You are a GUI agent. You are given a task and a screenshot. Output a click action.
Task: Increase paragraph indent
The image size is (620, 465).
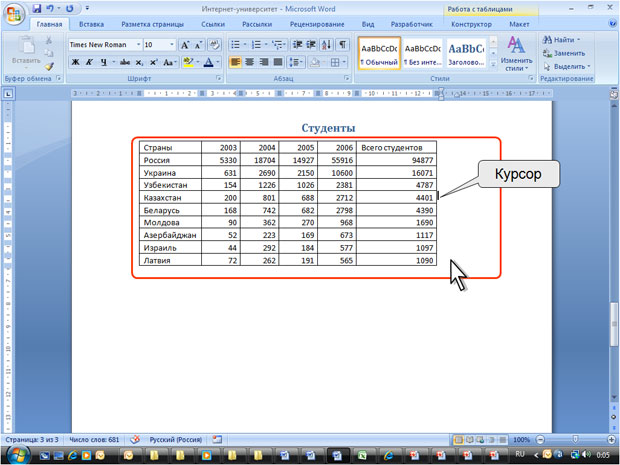[x=311, y=45]
